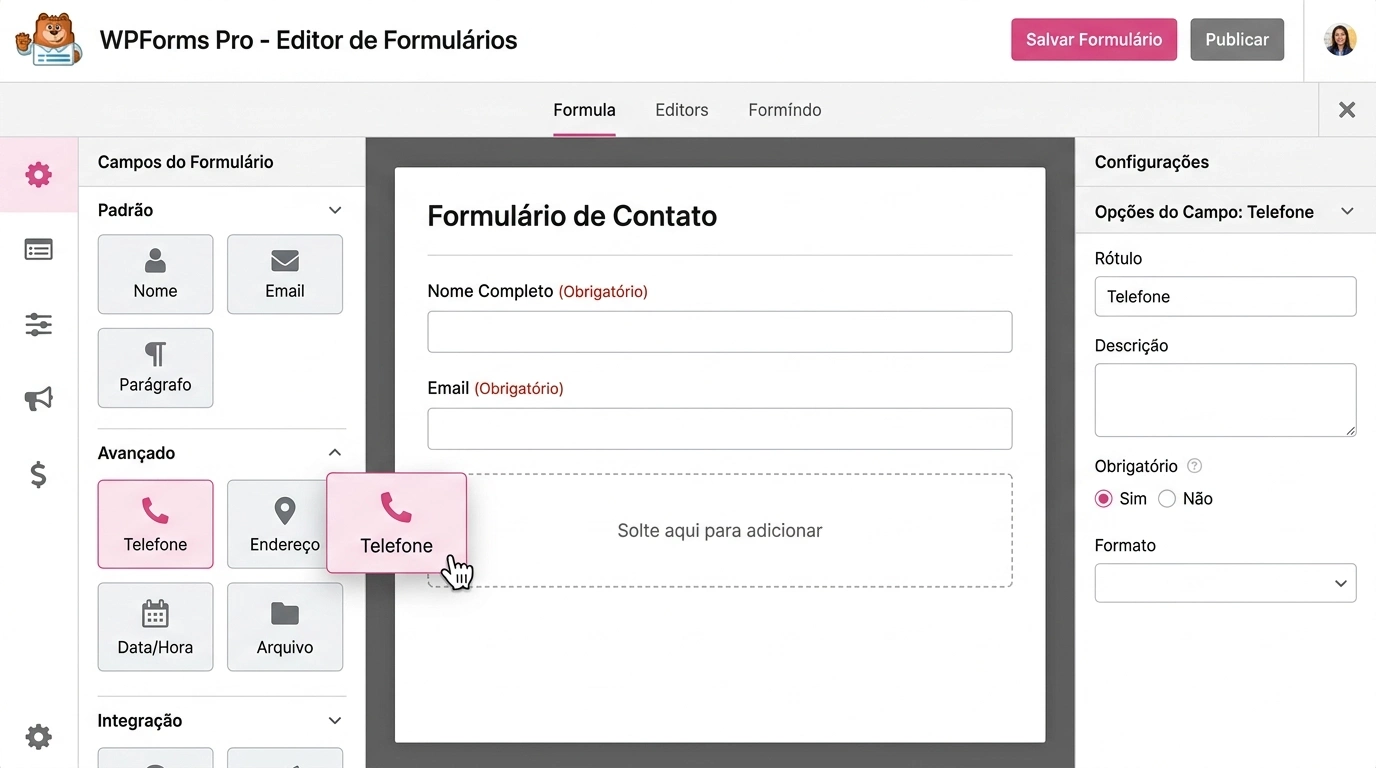This screenshot has height=768, width=1376.
Task: Add the Nome field
Action: coord(155,274)
